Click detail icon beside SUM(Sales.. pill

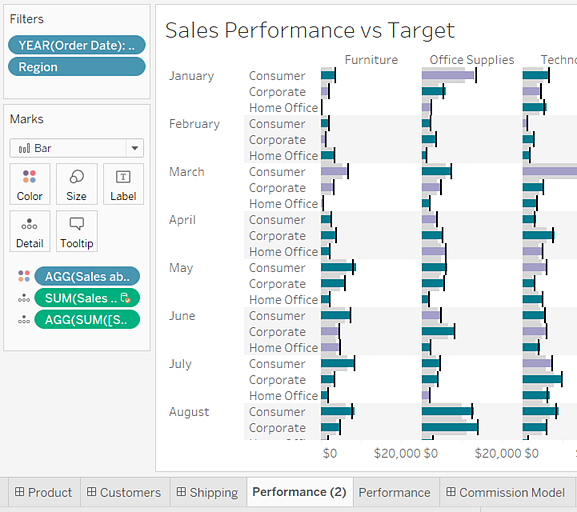pyautogui.click(x=24, y=298)
